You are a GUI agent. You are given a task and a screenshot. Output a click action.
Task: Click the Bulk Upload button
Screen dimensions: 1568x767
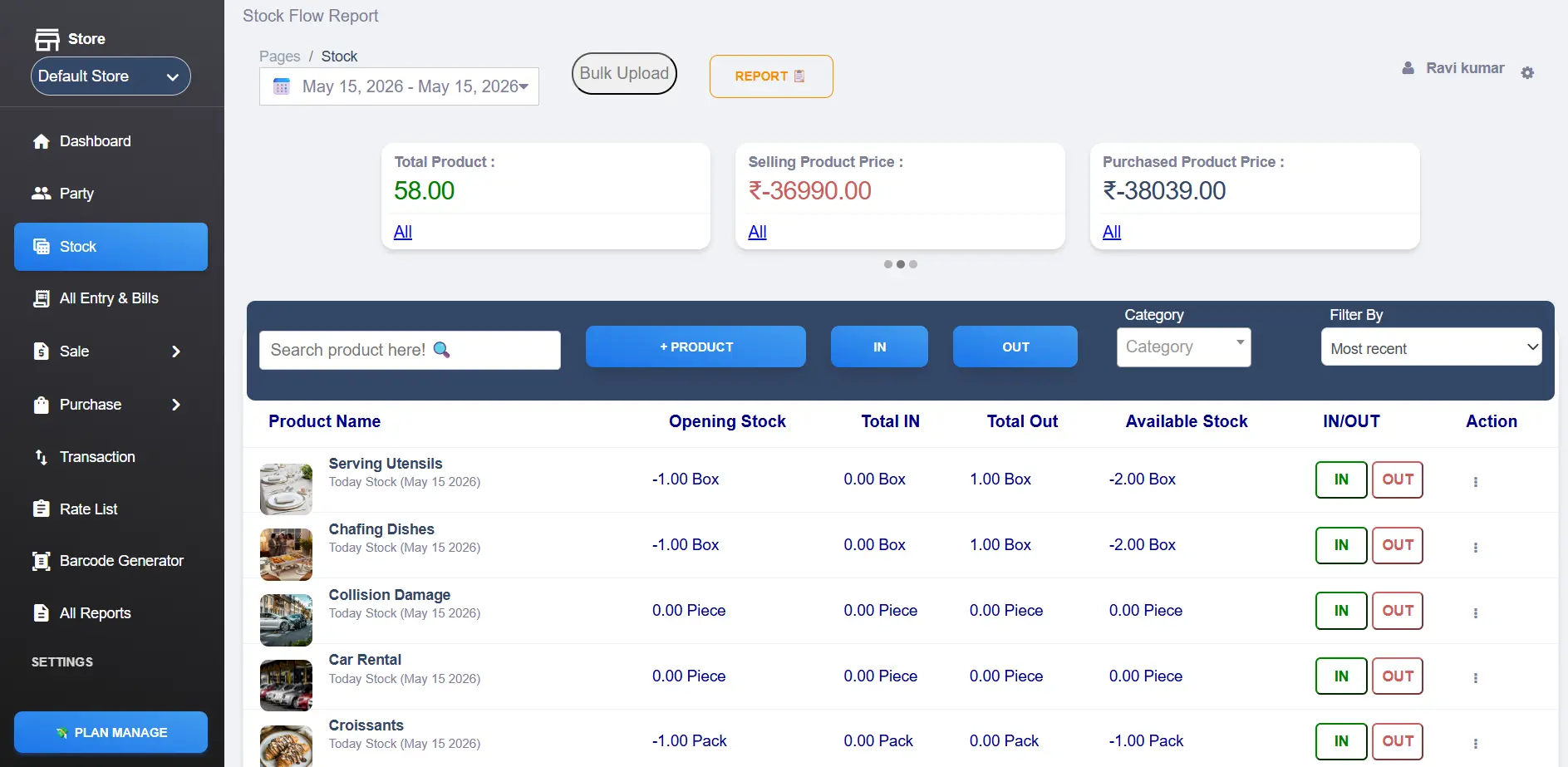coord(624,73)
